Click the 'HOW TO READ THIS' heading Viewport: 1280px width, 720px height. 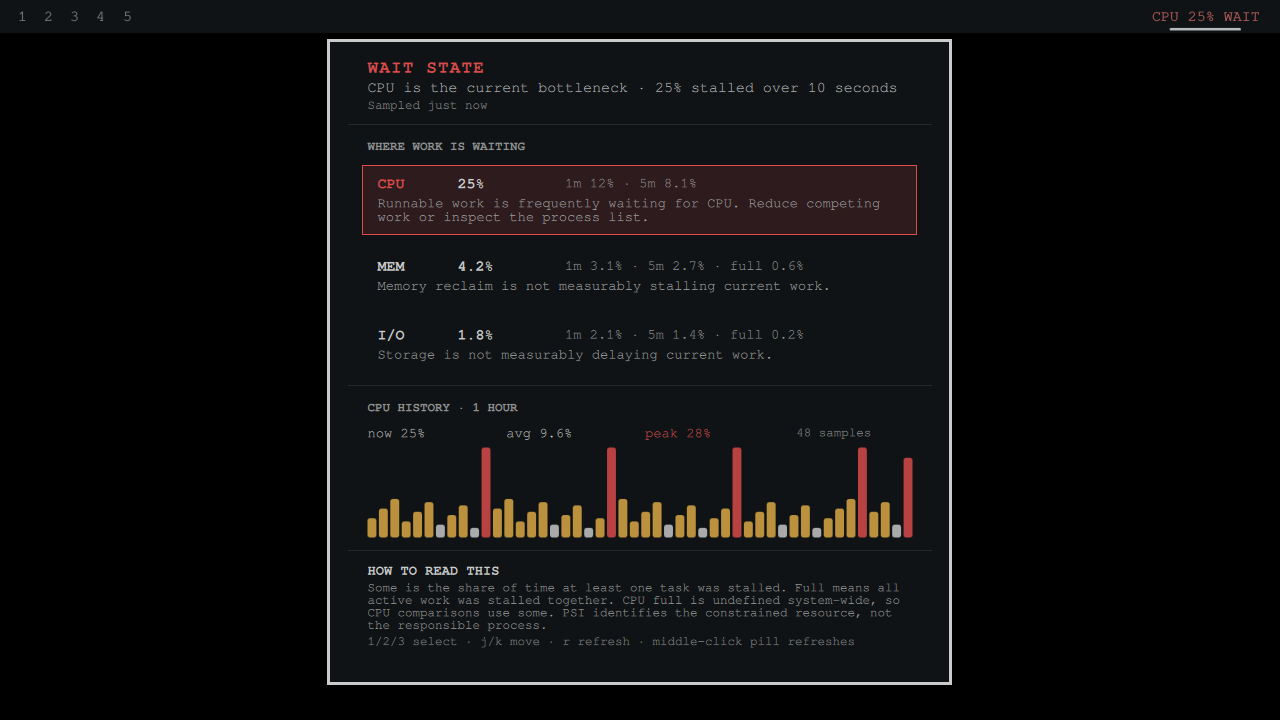(433, 572)
